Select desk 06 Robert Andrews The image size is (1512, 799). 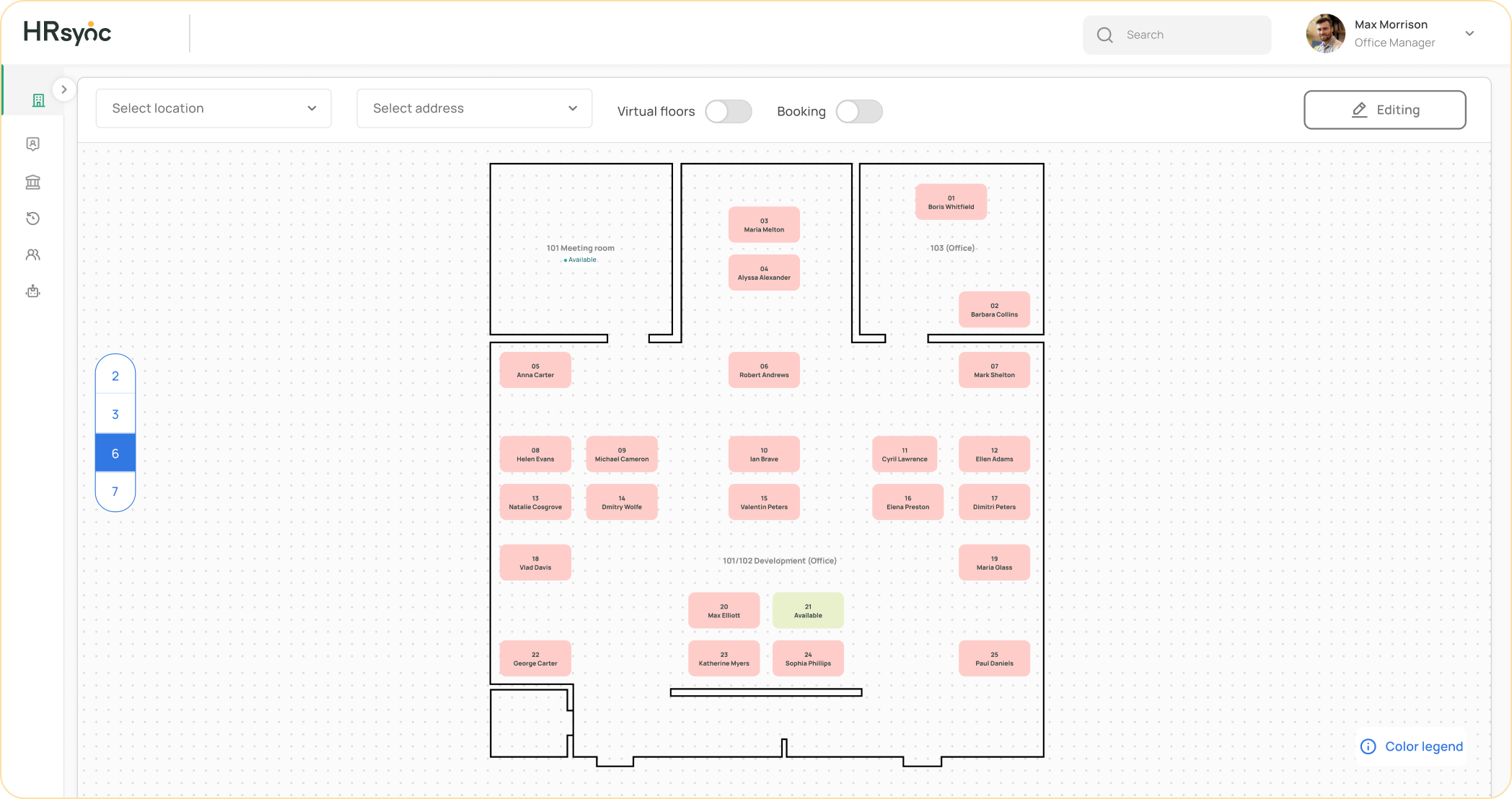(764, 370)
